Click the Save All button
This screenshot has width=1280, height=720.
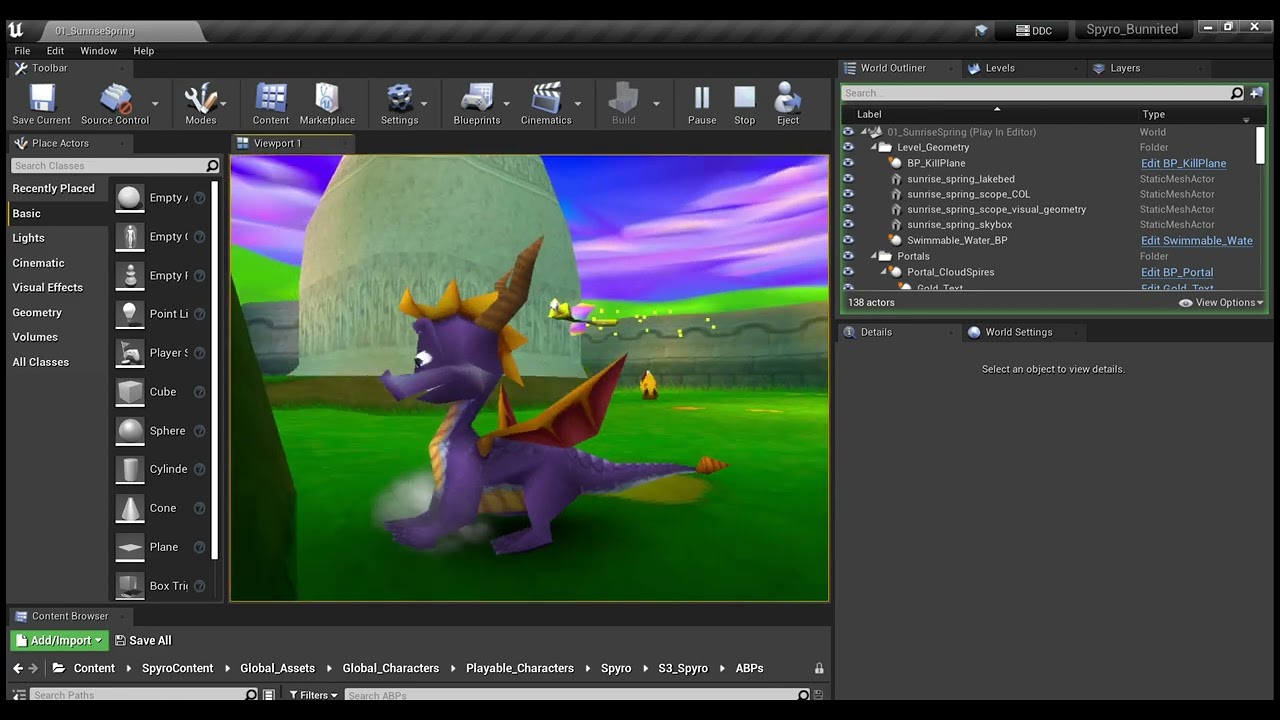(143, 641)
